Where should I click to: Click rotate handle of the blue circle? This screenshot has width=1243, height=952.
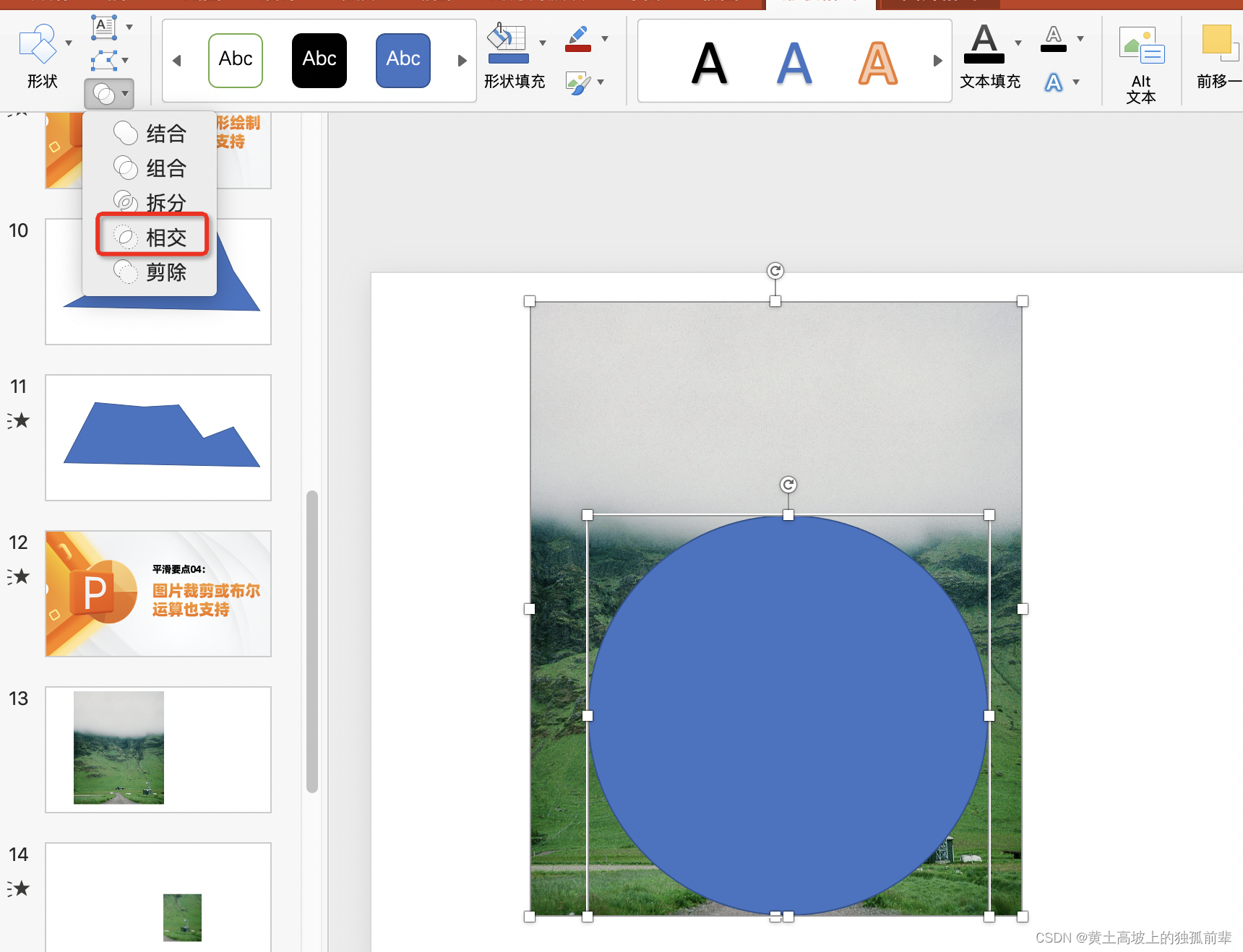tap(788, 485)
